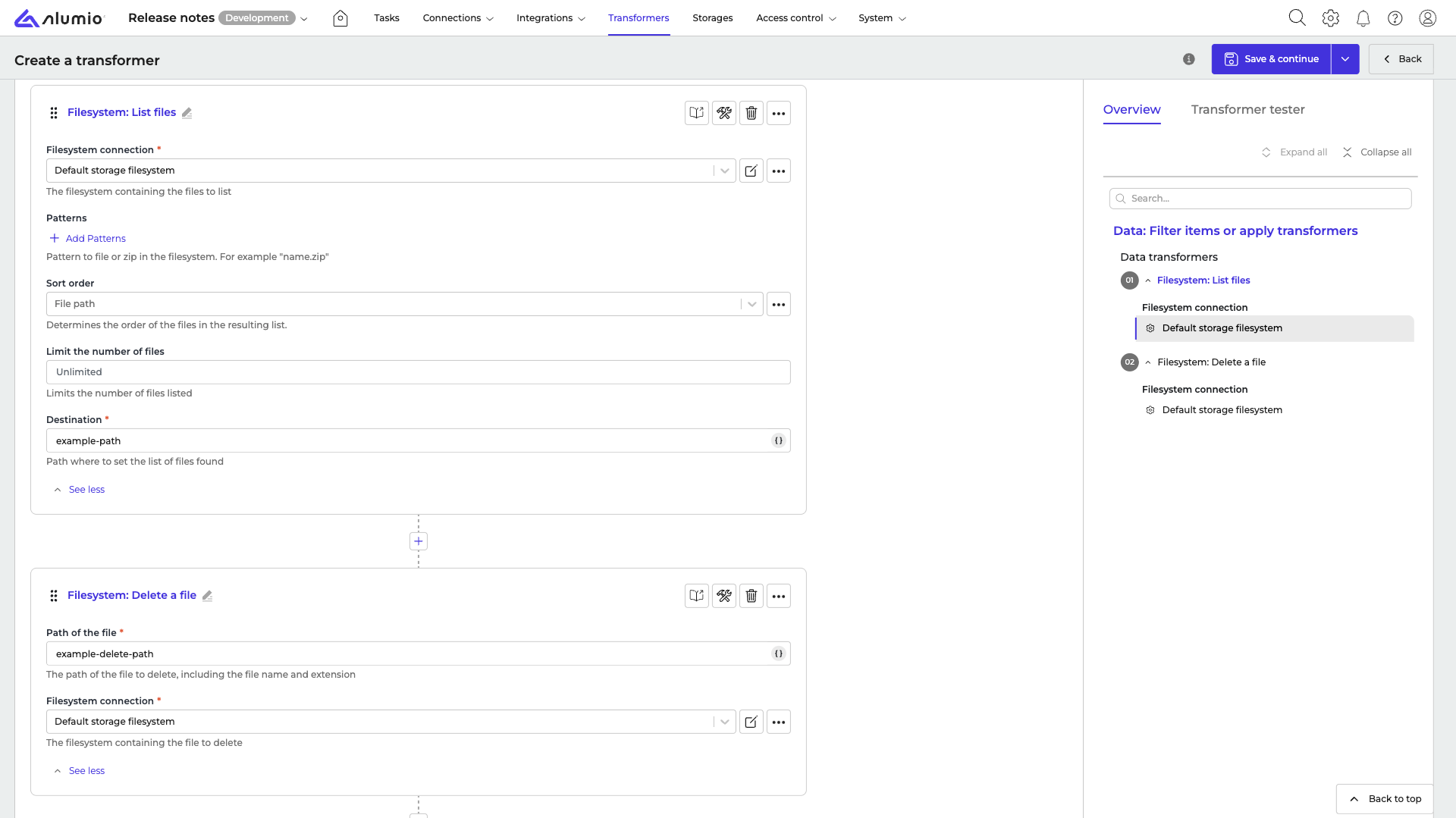Open the Integrations menu
The height and width of the screenshot is (818, 1456).
tap(551, 18)
